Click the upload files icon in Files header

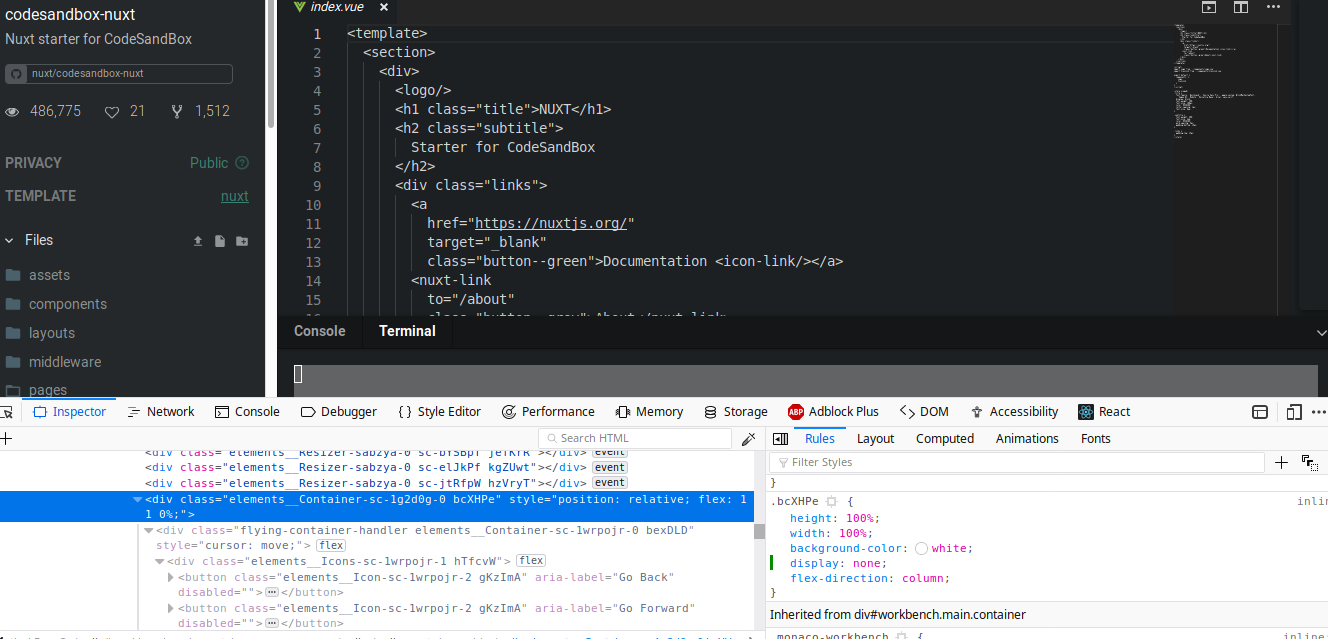(x=198, y=241)
